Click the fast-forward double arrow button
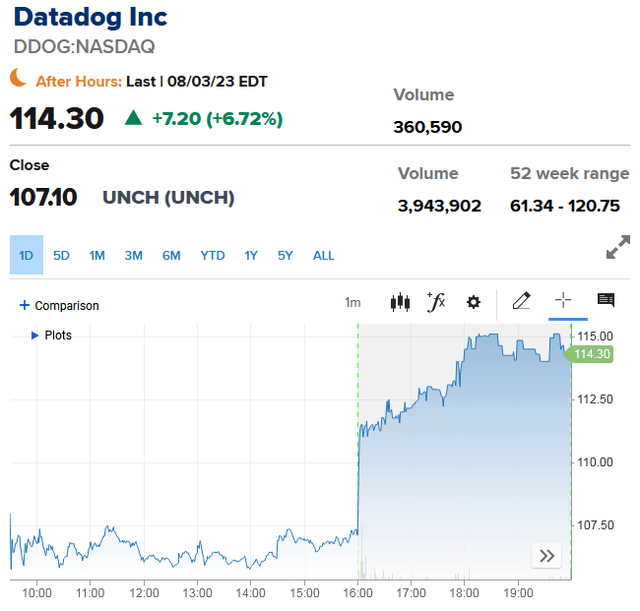The height and width of the screenshot is (611, 640). [546, 556]
